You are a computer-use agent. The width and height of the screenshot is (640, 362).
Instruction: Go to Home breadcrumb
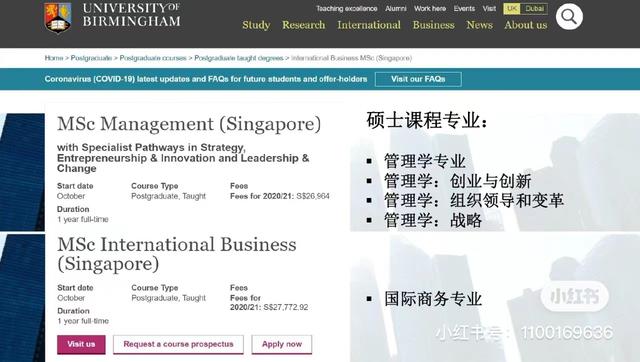[x=54, y=58]
